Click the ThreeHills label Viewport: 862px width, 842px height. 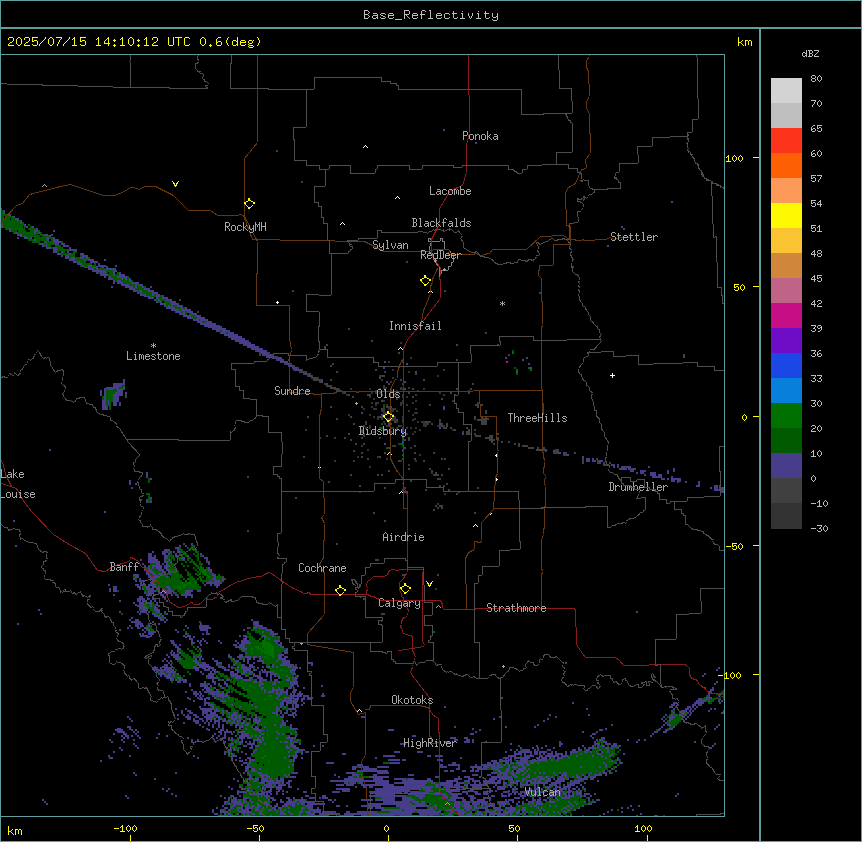click(537, 418)
